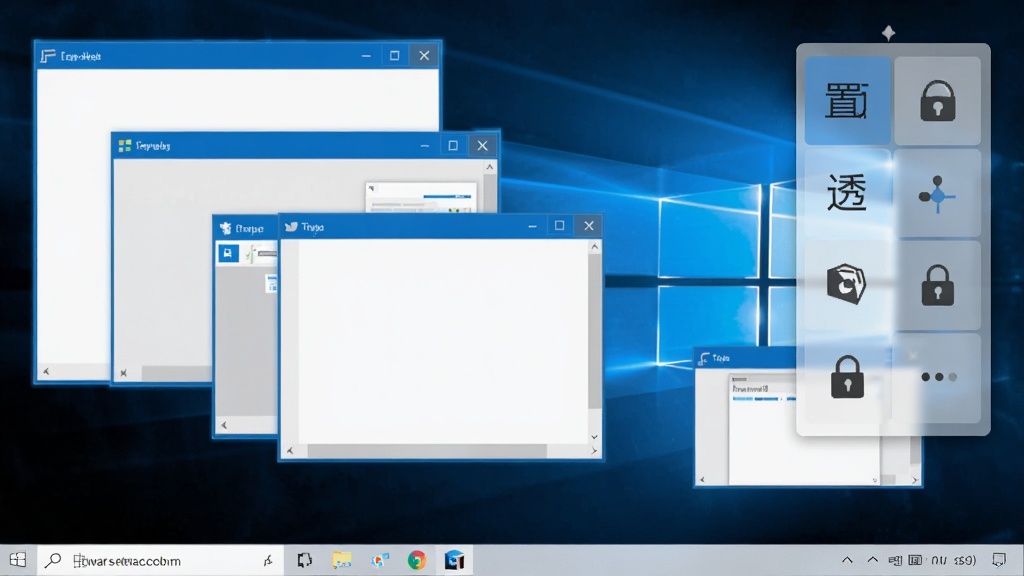Click the blue bars content in the bottom-right window
The image size is (1024, 576).
point(763,398)
